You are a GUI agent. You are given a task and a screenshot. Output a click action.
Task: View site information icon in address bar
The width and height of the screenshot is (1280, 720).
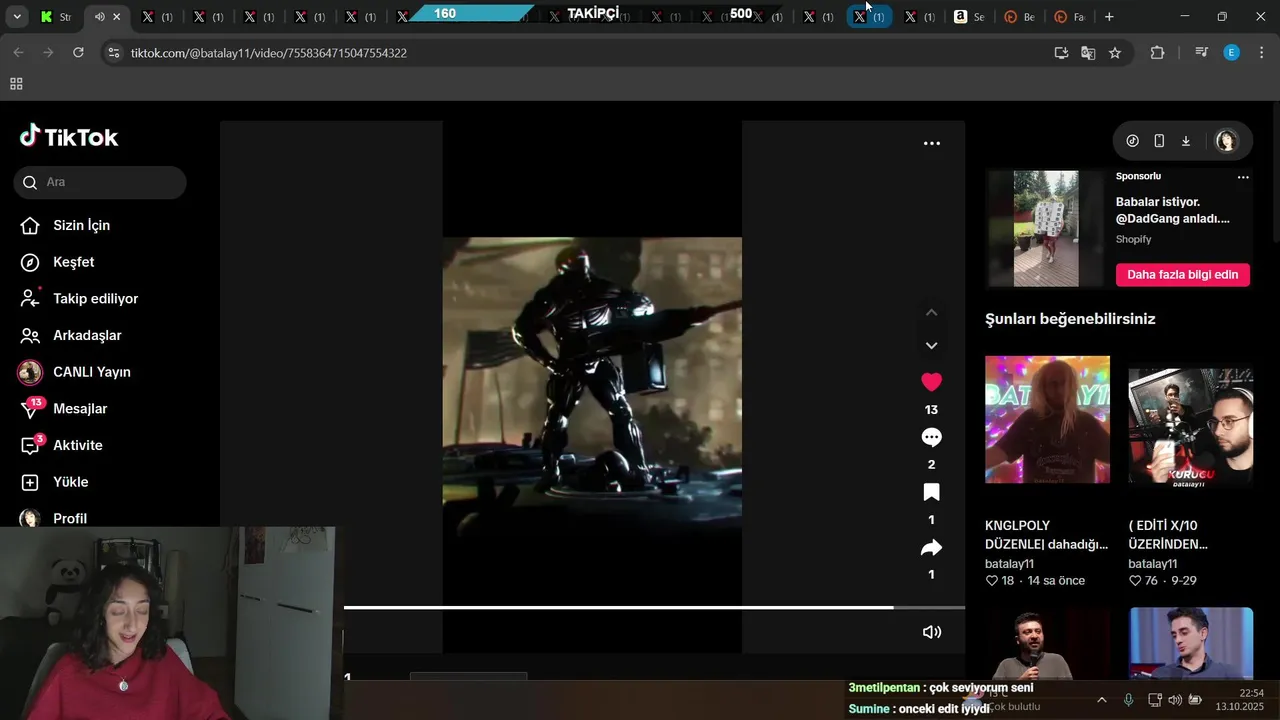[x=114, y=53]
